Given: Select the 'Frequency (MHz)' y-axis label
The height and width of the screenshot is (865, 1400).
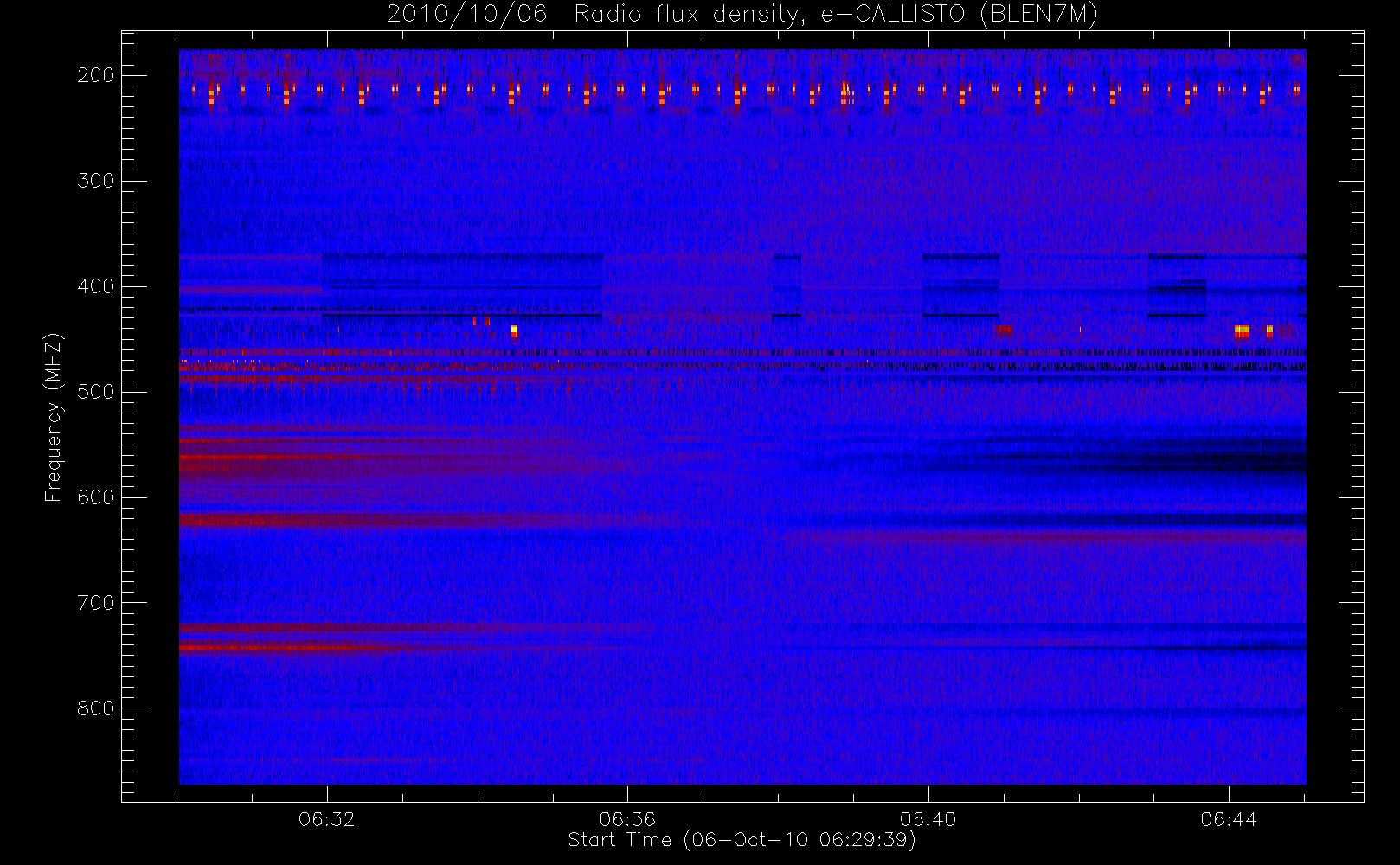Looking at the screenshot, I should [x=54, y=417].
